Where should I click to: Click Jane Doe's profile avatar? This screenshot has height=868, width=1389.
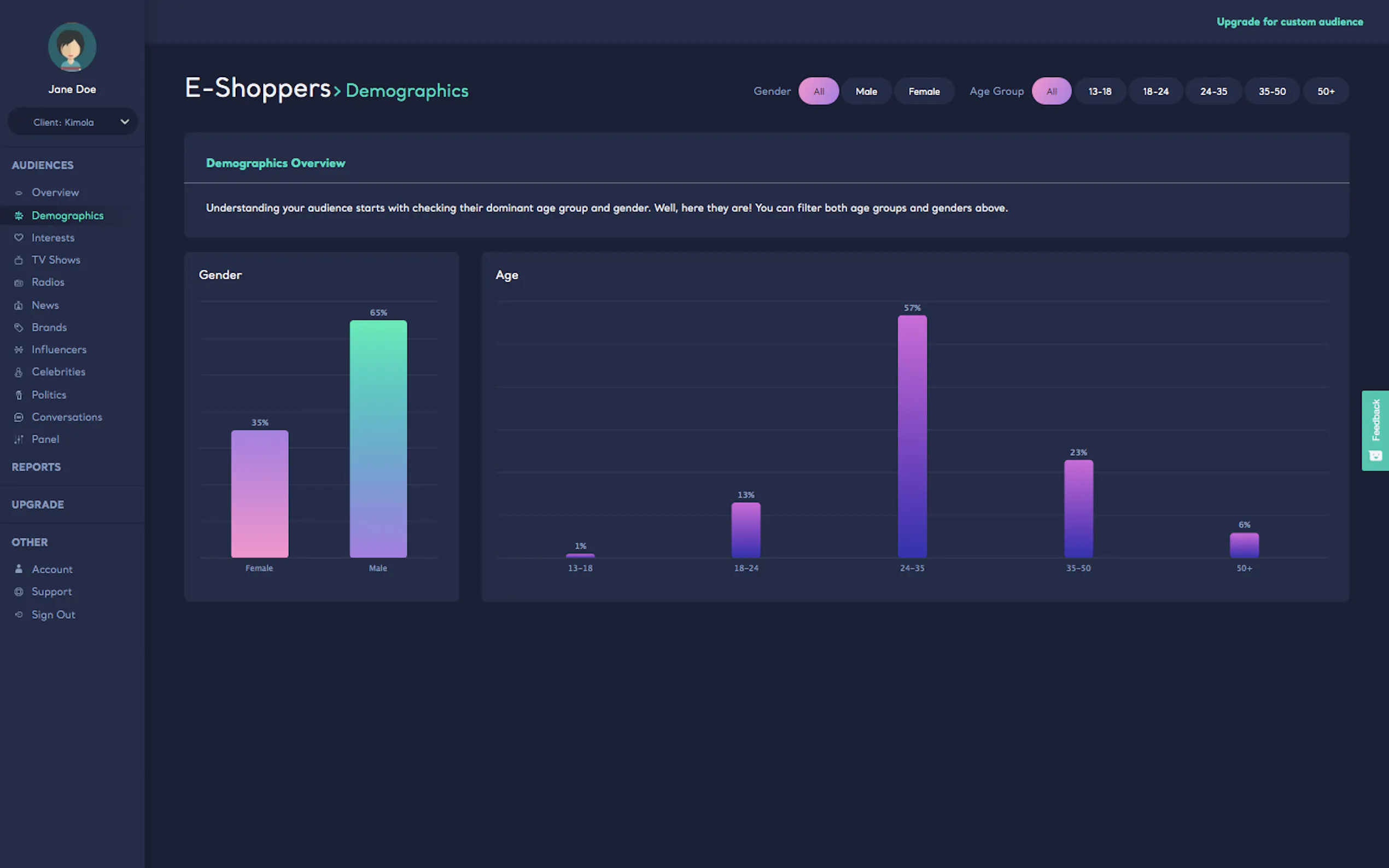click(72, 47)
